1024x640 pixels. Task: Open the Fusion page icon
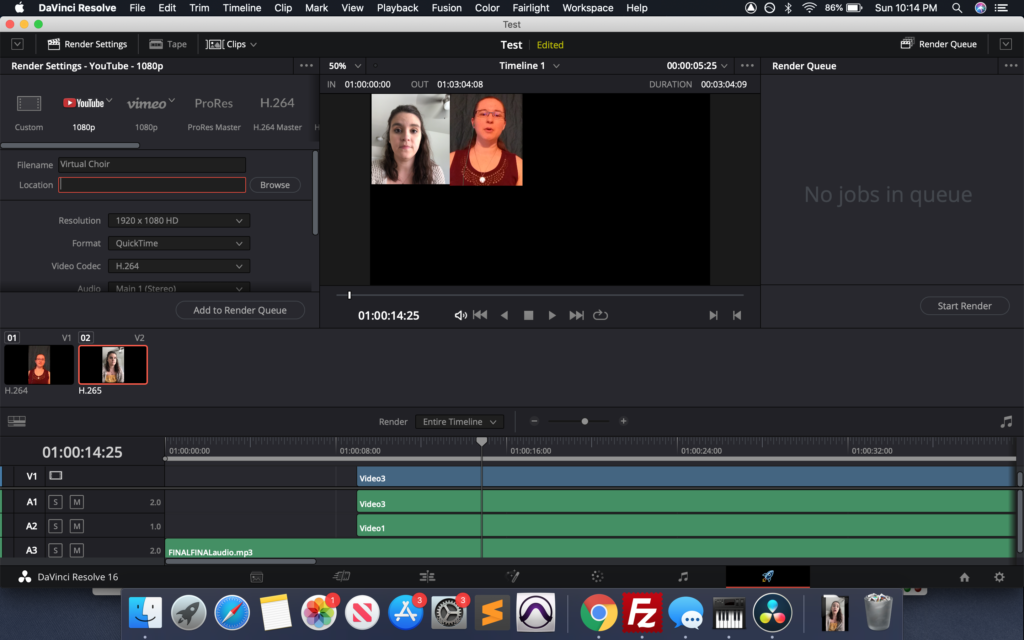point(512,577)
